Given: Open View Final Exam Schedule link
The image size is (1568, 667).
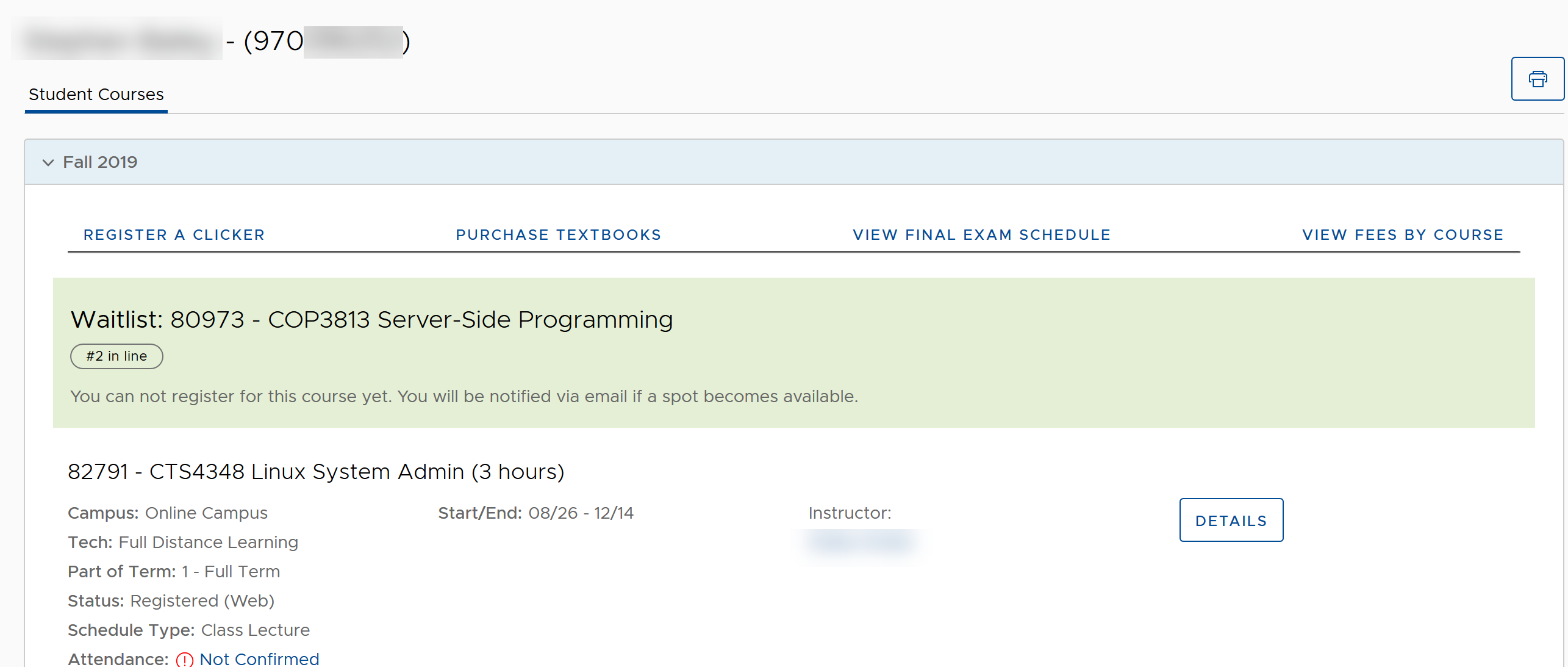Looking at the screenshot, I should [982, 235].
